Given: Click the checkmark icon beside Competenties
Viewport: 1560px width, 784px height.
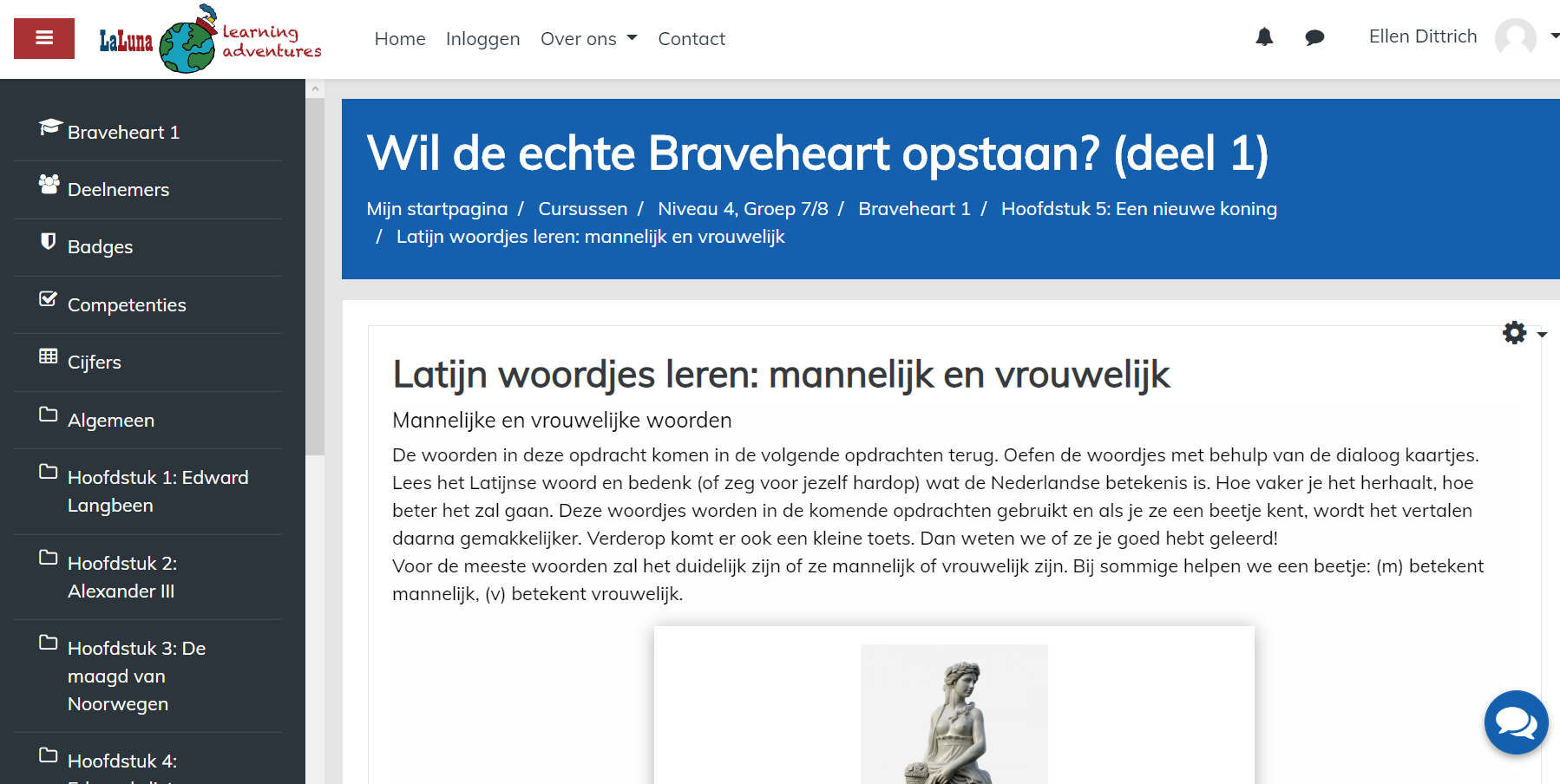Looking at the screenshot, I should [49, 299].
